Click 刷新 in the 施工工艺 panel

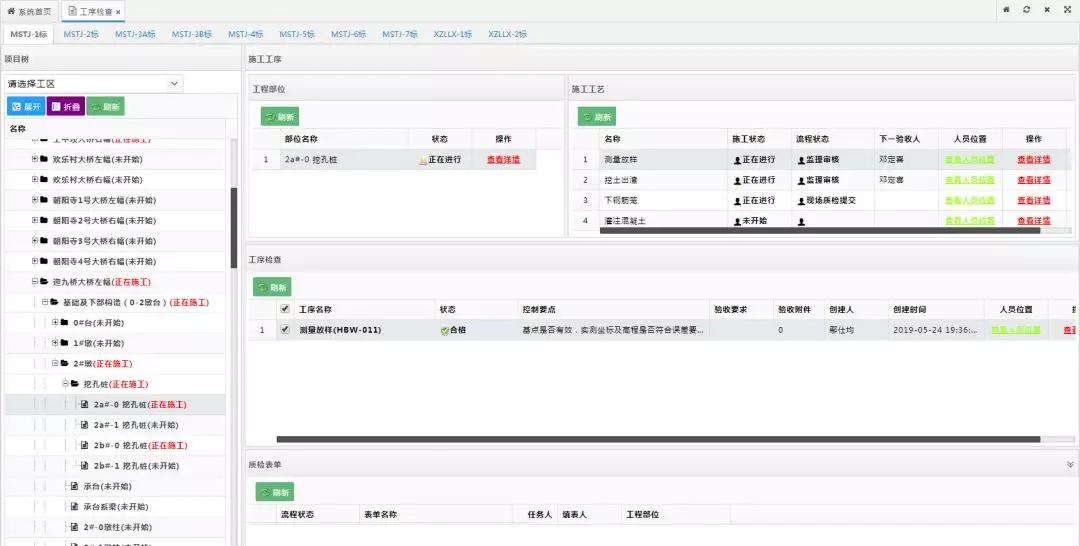[596, 117]
